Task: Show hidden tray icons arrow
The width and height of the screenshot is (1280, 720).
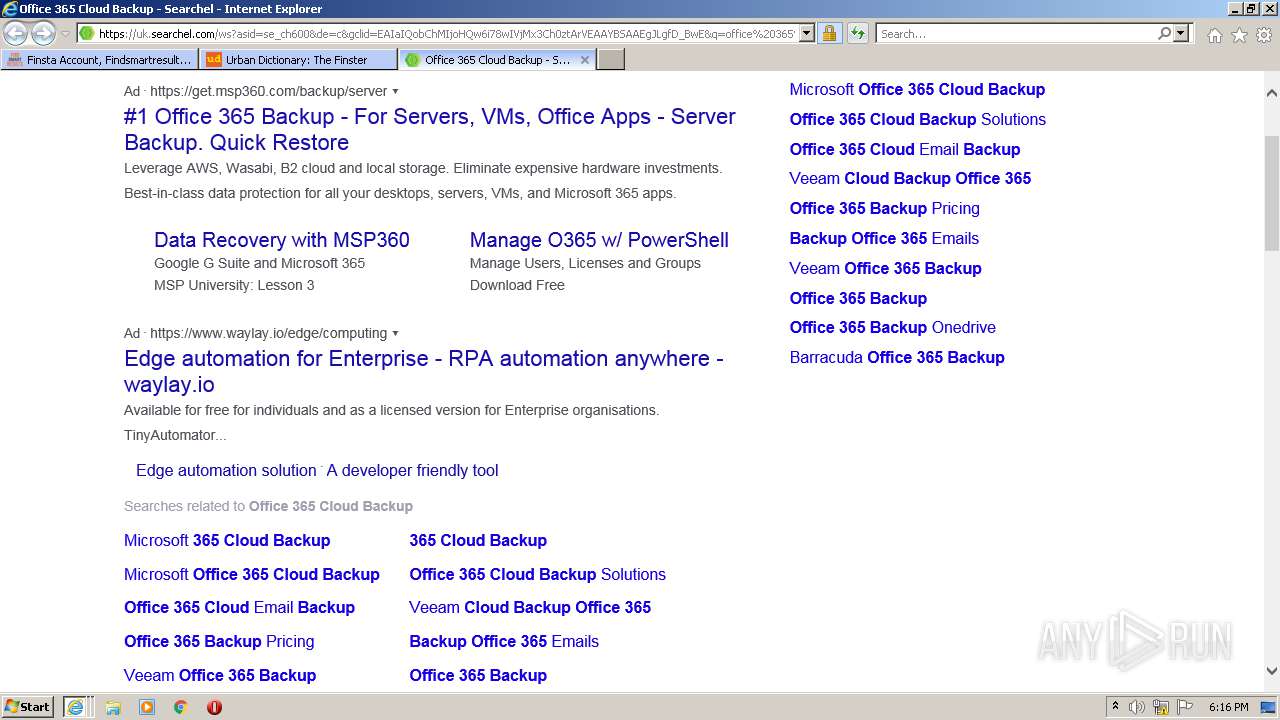Action: [1115, 707]
